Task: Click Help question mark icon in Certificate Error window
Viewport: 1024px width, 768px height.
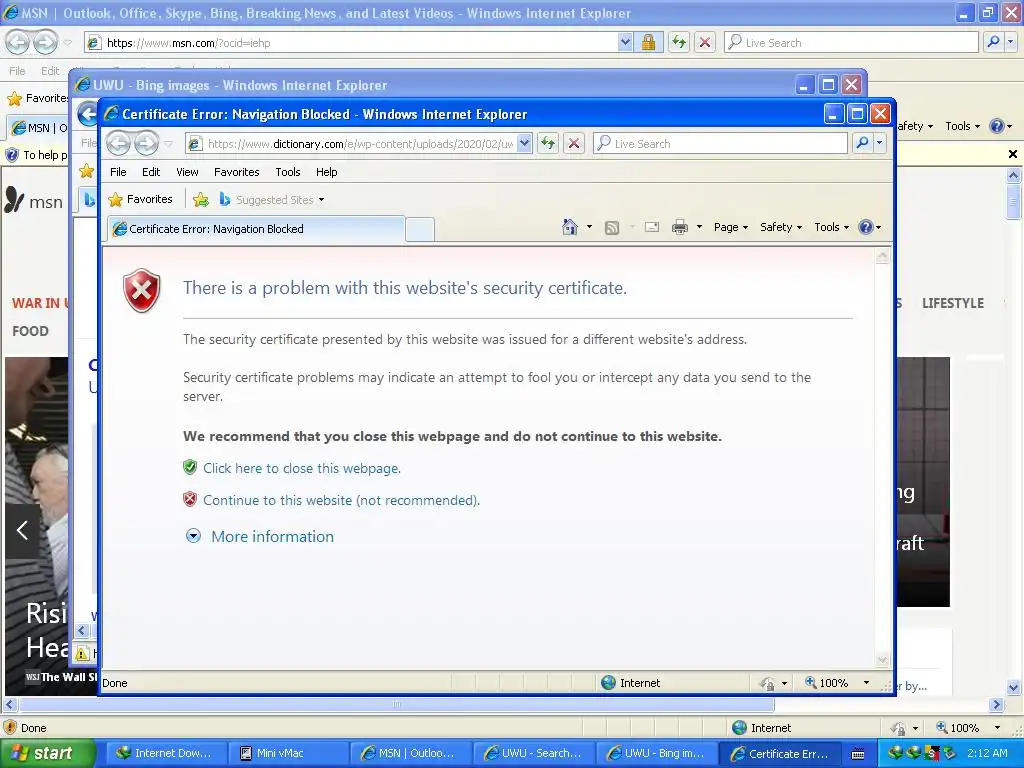Action: [x=866, y=227]
